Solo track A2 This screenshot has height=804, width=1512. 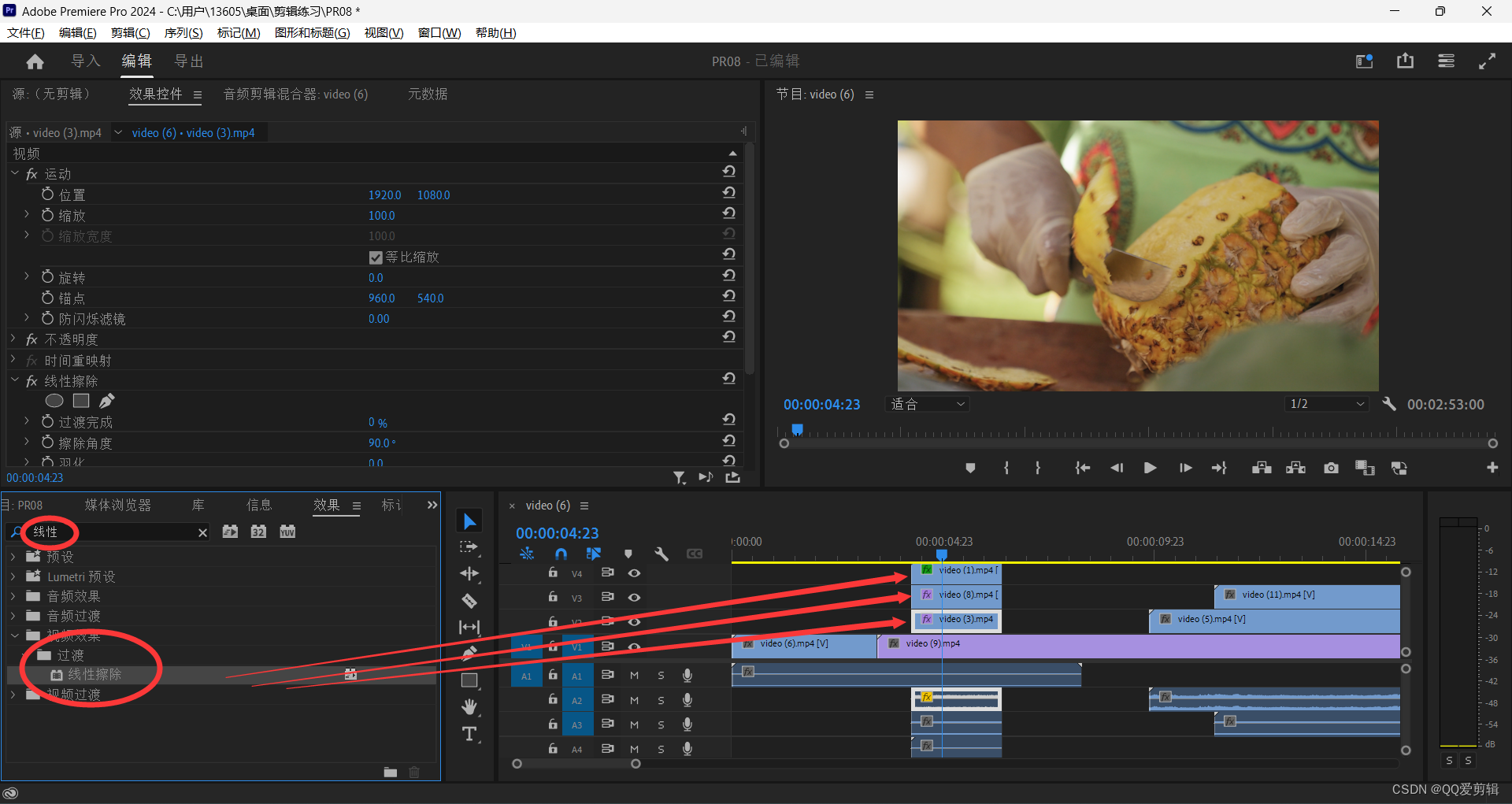pyautogui.click(x=661, y=700)
